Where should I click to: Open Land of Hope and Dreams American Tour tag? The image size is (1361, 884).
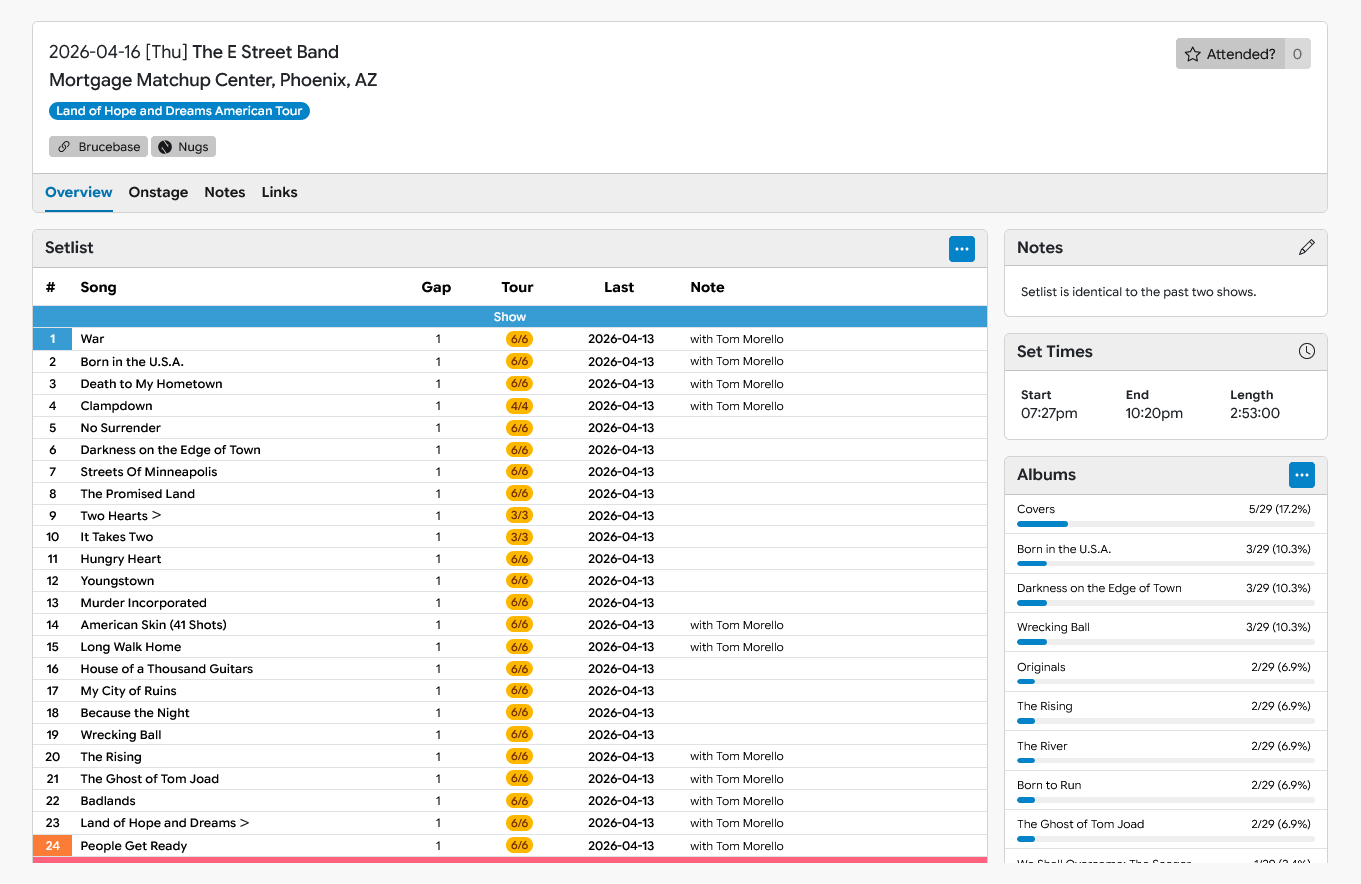pos(179,111)
